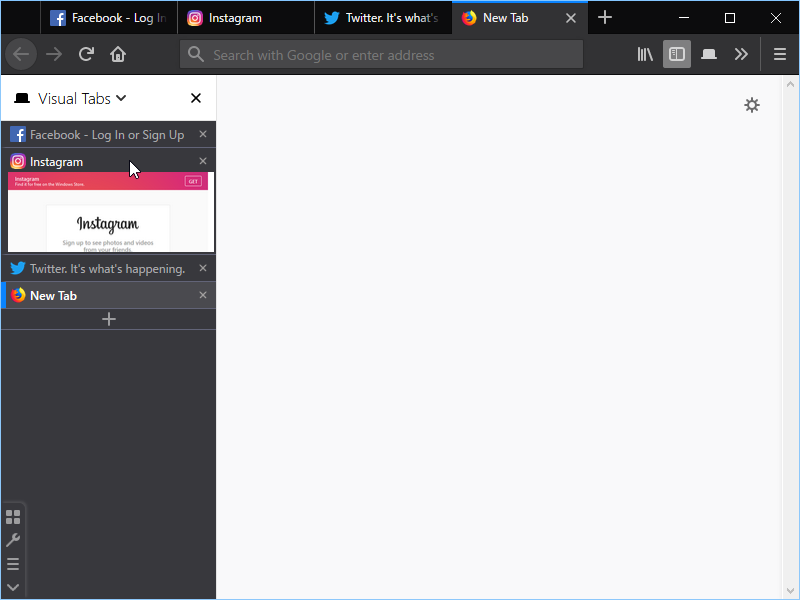Viewport: 800px width, 600px height.
Task: Minimize the Firefox window
Action: tap(684, 18)
